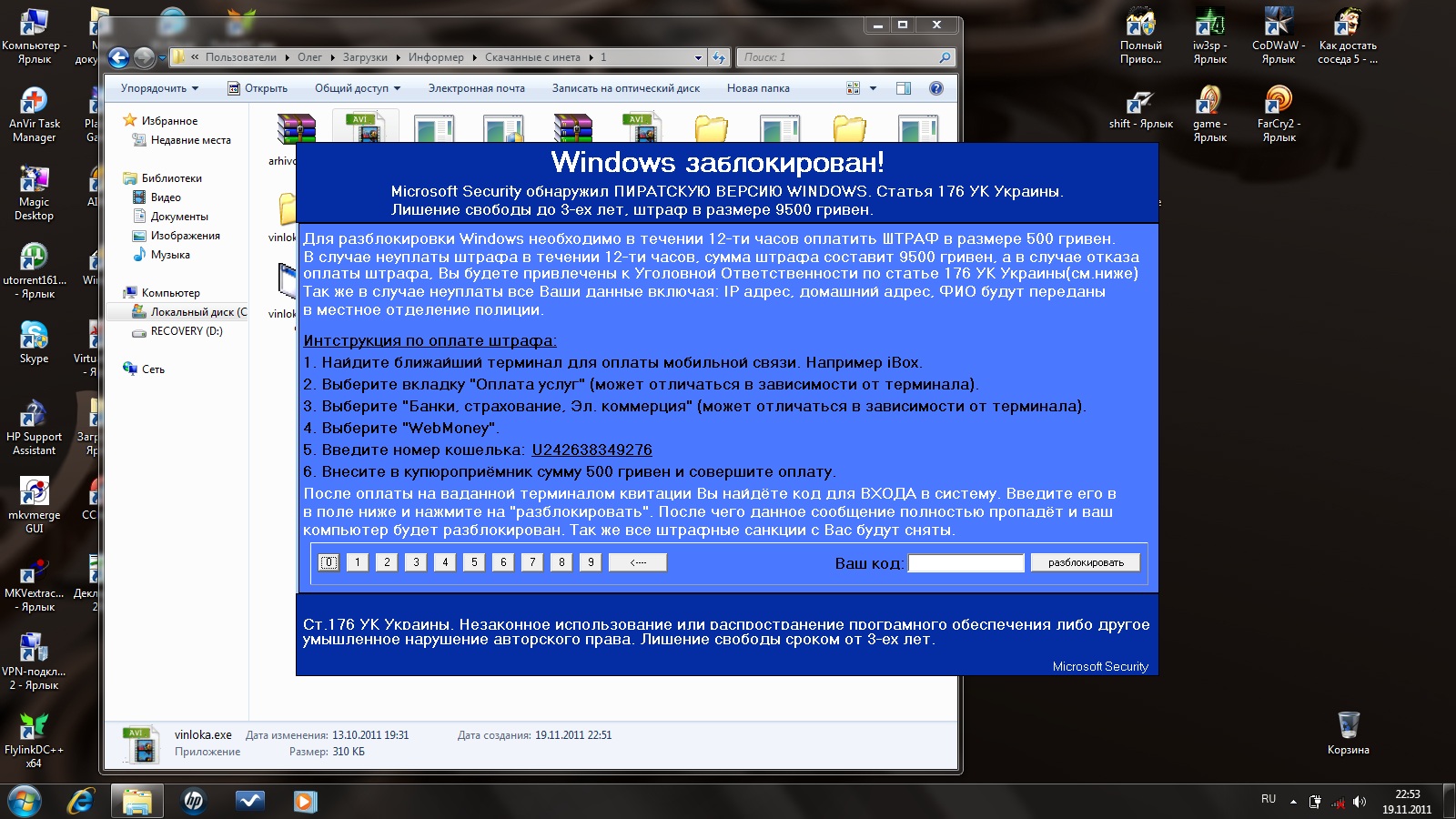
Task: Open address bar history dropdown
Action: pos(698,57)
